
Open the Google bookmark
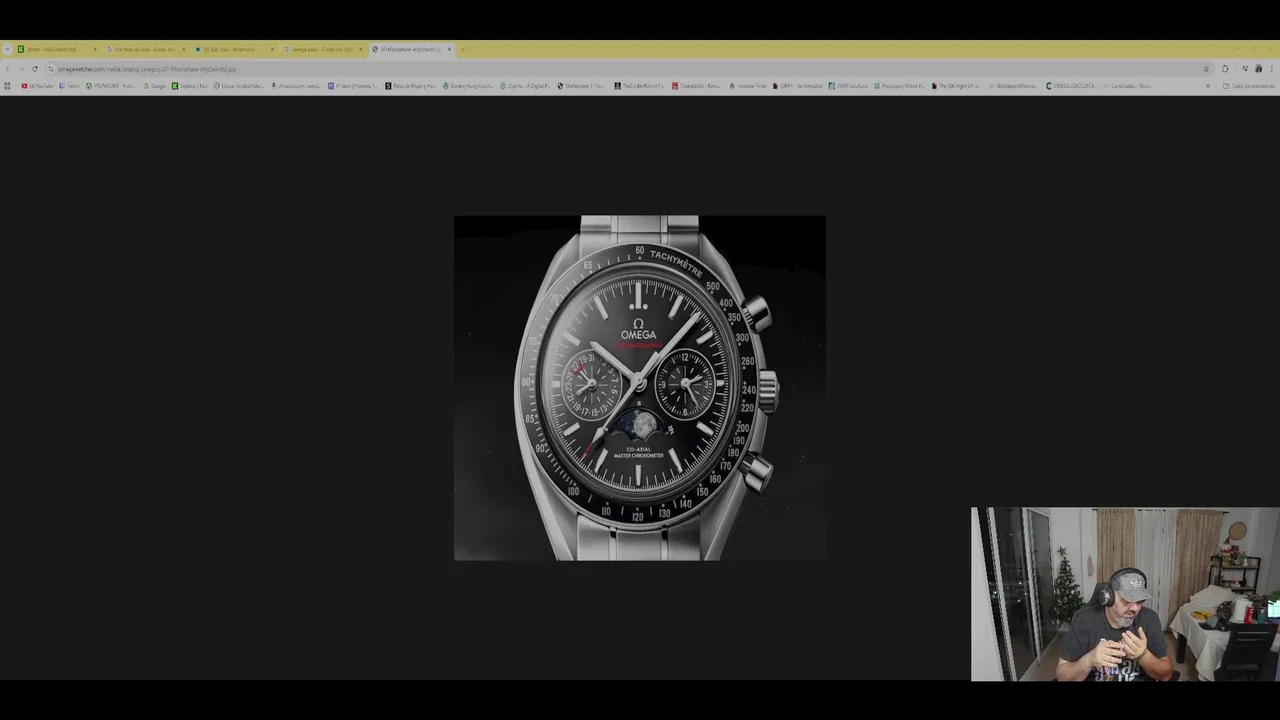(154, 86)
